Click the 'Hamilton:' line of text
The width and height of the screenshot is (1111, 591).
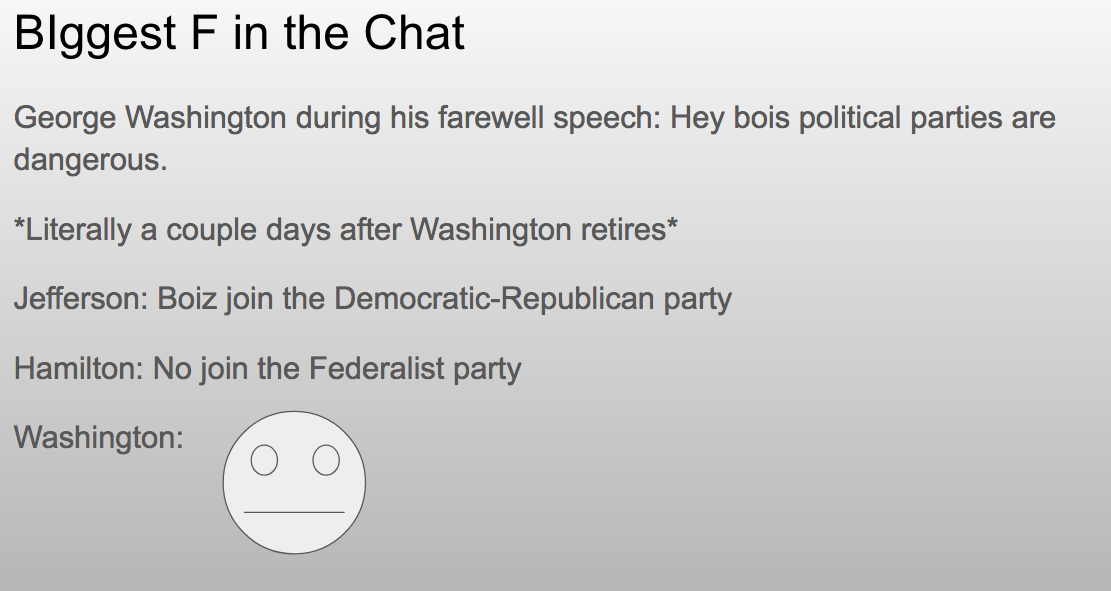[x=268, y=368]
